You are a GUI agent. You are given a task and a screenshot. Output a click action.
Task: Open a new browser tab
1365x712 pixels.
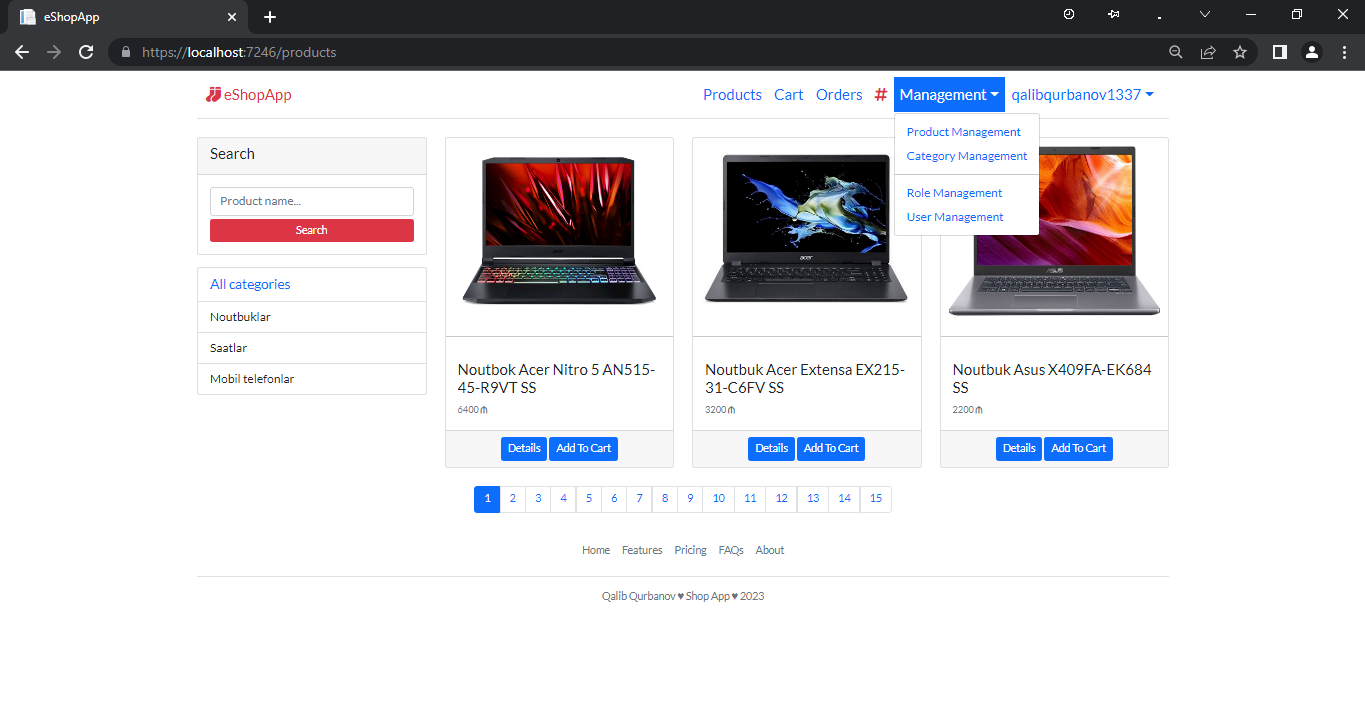(270, 17)
